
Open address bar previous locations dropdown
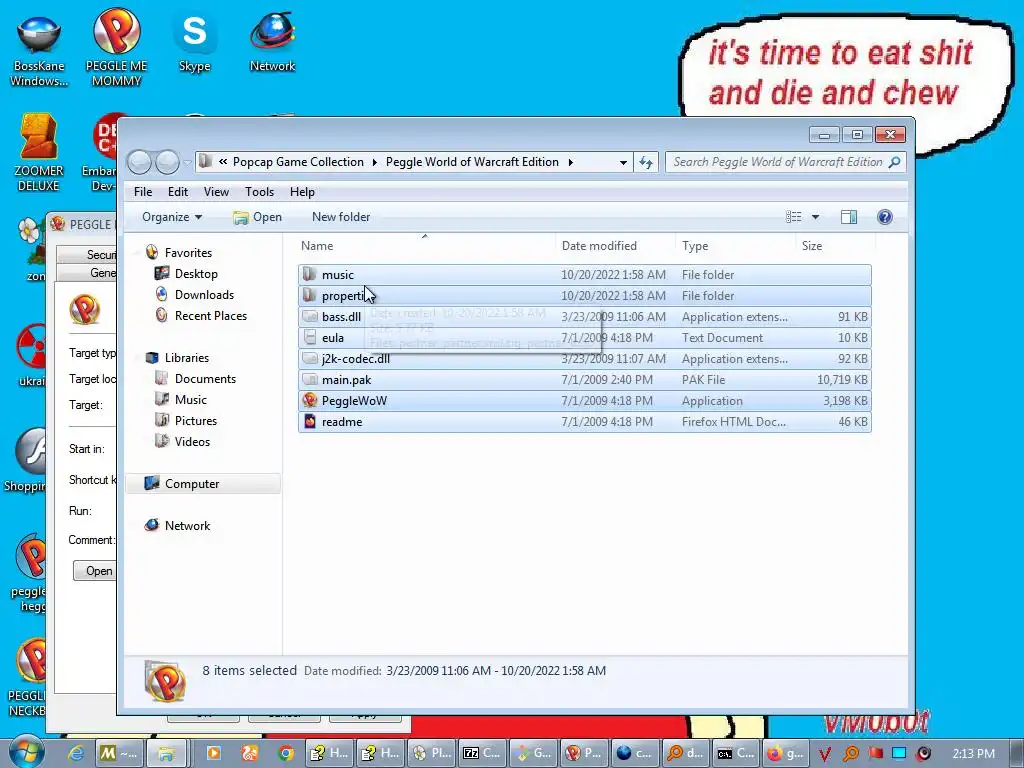point(623,162)
